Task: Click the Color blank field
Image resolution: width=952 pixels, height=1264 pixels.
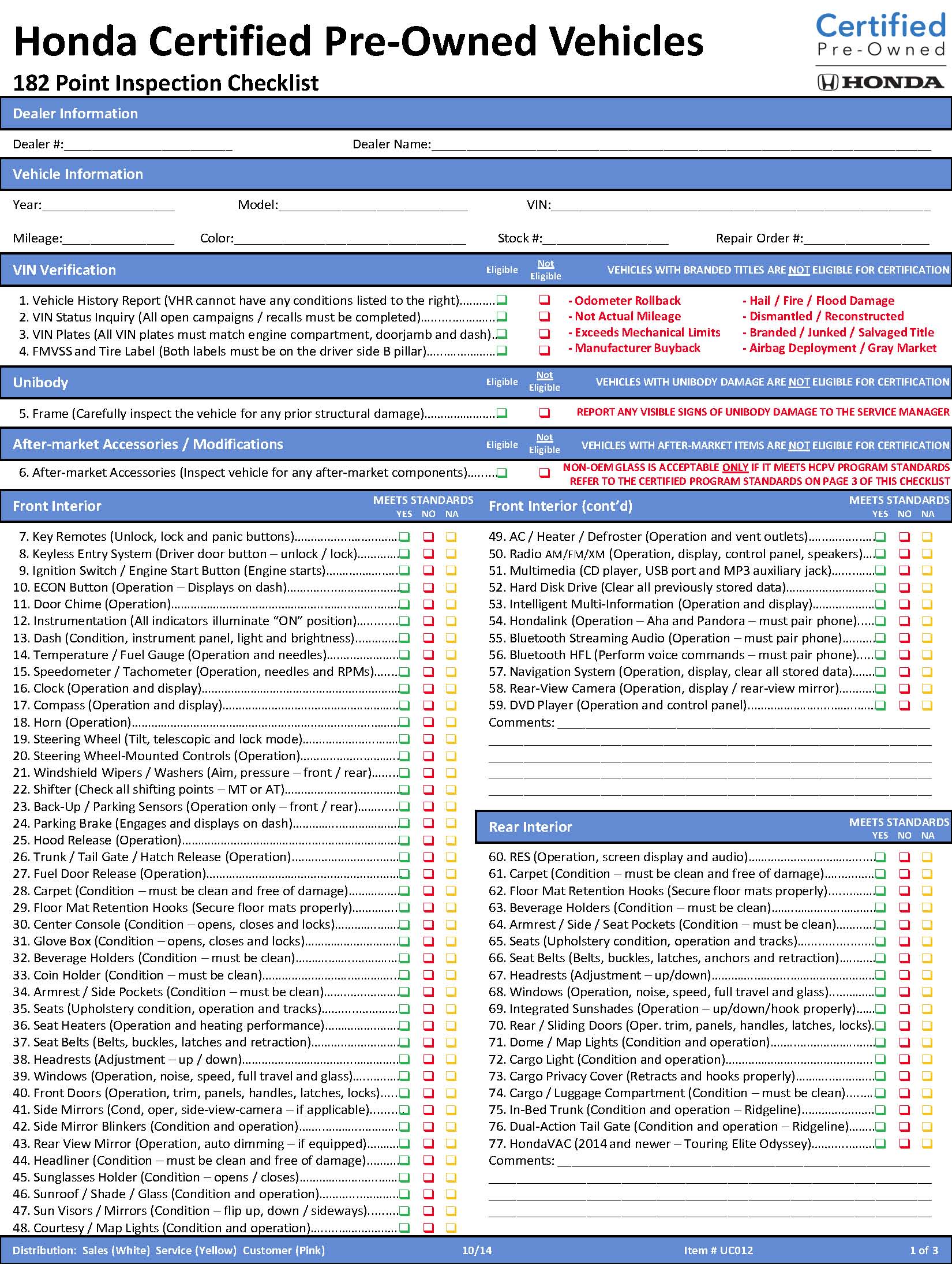Action: (350, 238)
